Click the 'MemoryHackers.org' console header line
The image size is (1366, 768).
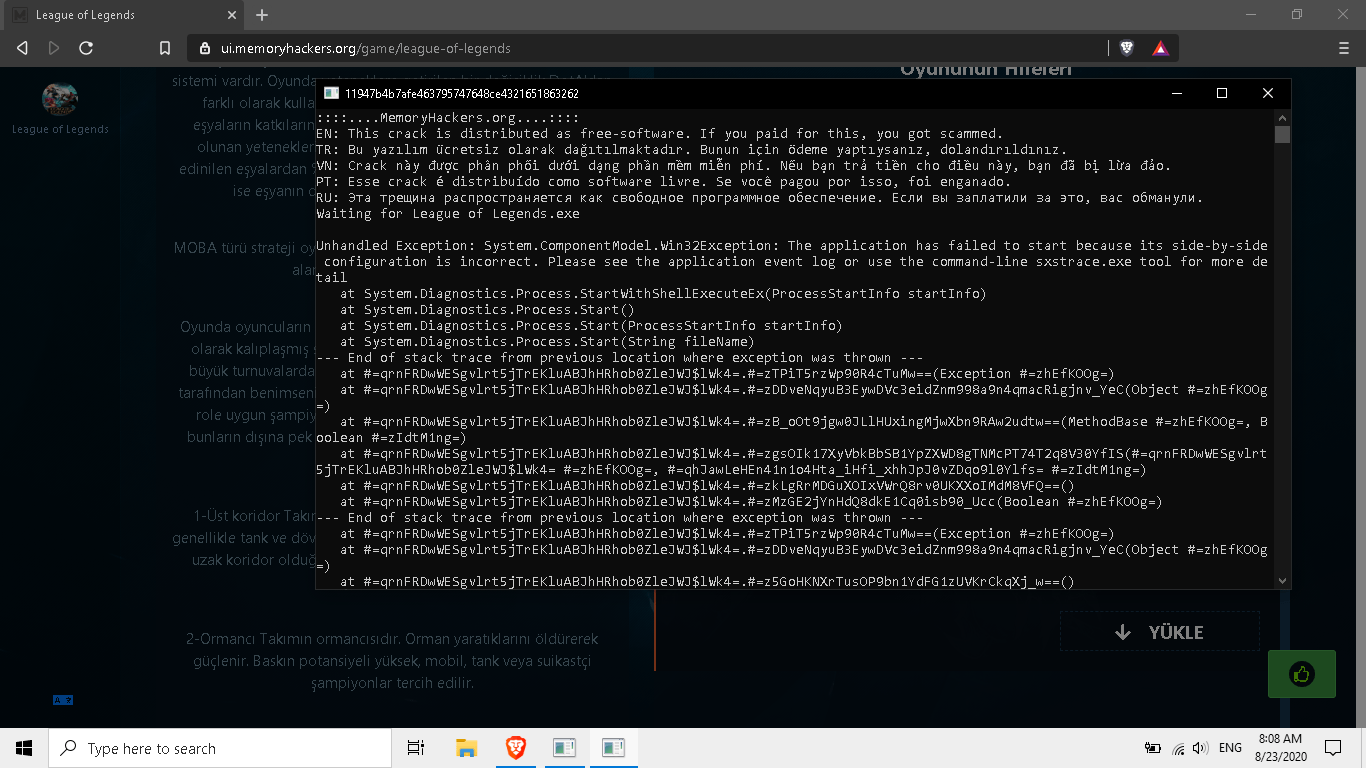448,117
